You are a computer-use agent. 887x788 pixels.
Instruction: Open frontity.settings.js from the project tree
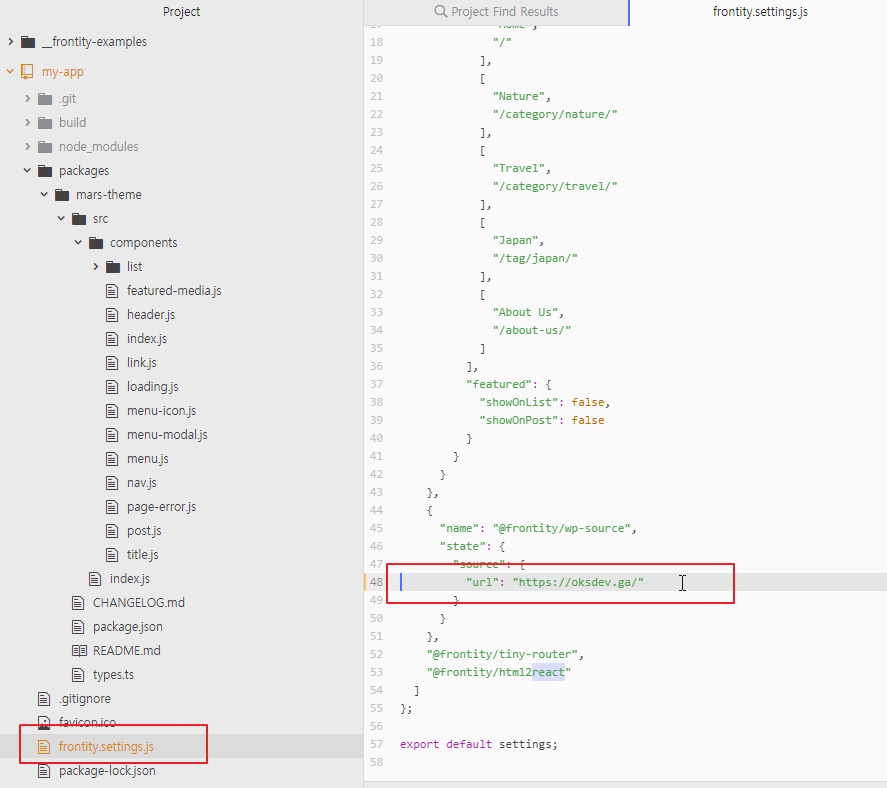(x=108, y=746)
